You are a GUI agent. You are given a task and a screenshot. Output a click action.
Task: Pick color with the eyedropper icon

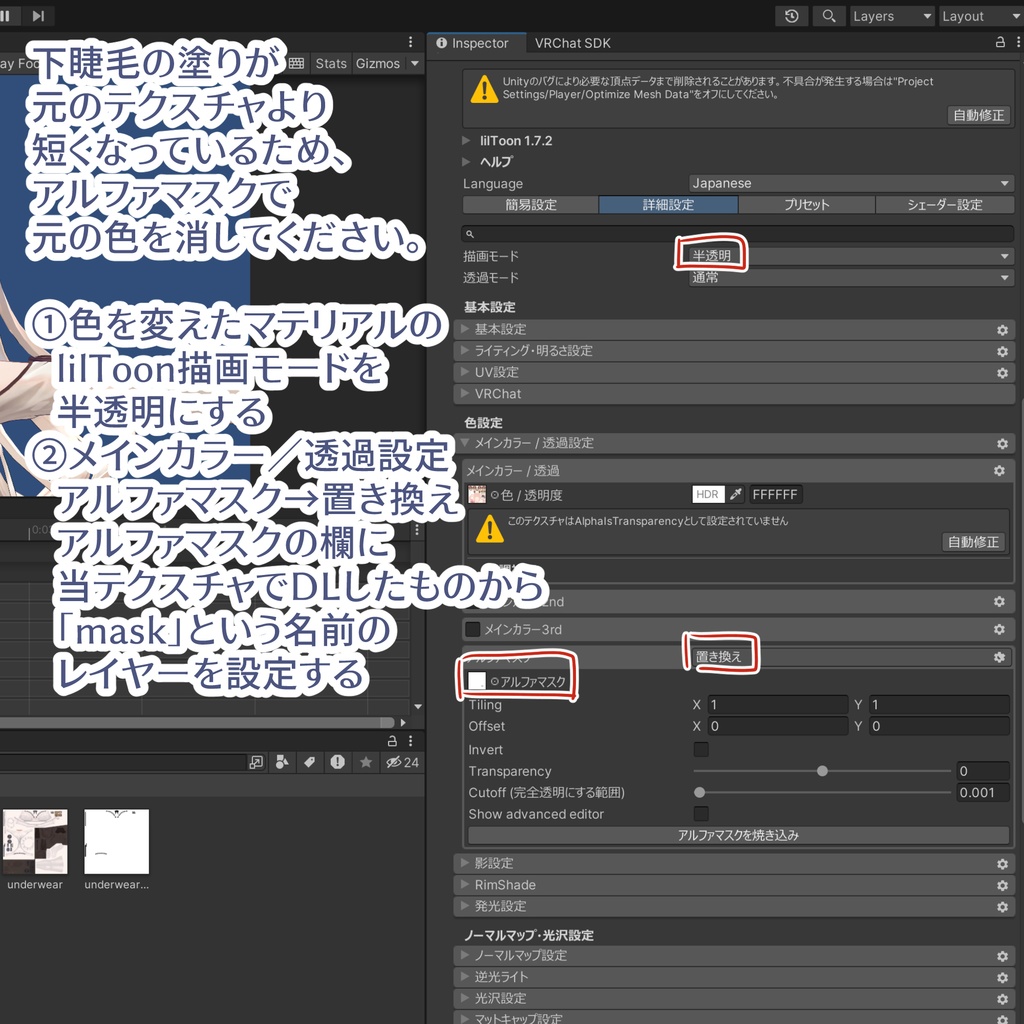737,494
